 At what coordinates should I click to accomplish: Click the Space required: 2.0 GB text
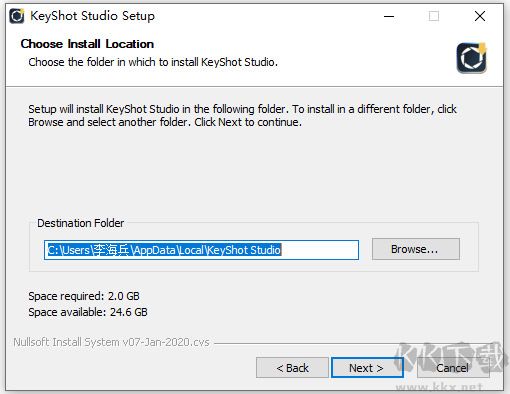coord(84,296)
